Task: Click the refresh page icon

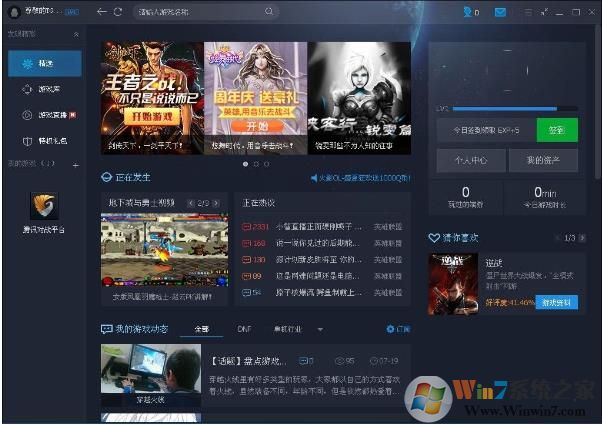Action: (x=118, y=12)
